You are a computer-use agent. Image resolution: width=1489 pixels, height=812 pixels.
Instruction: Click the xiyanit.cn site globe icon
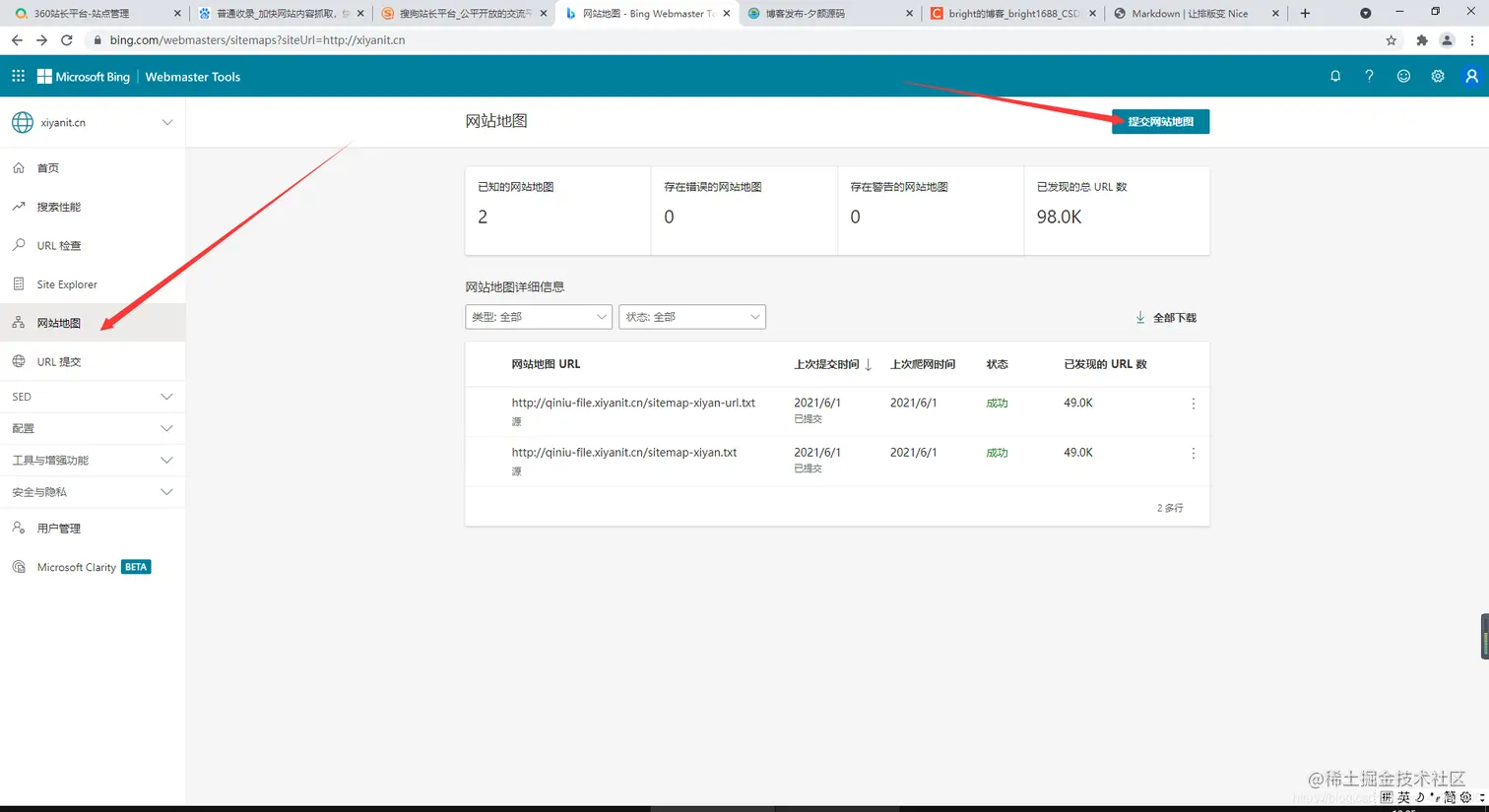point(23,122)
